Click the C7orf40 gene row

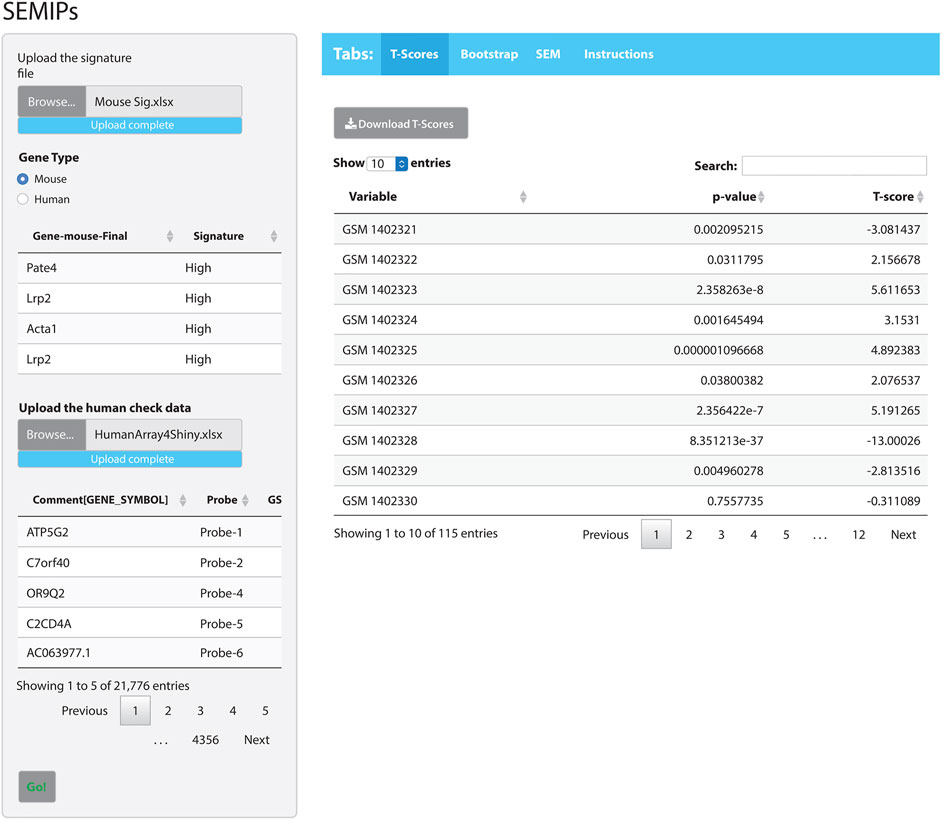[x=149, y=562]
